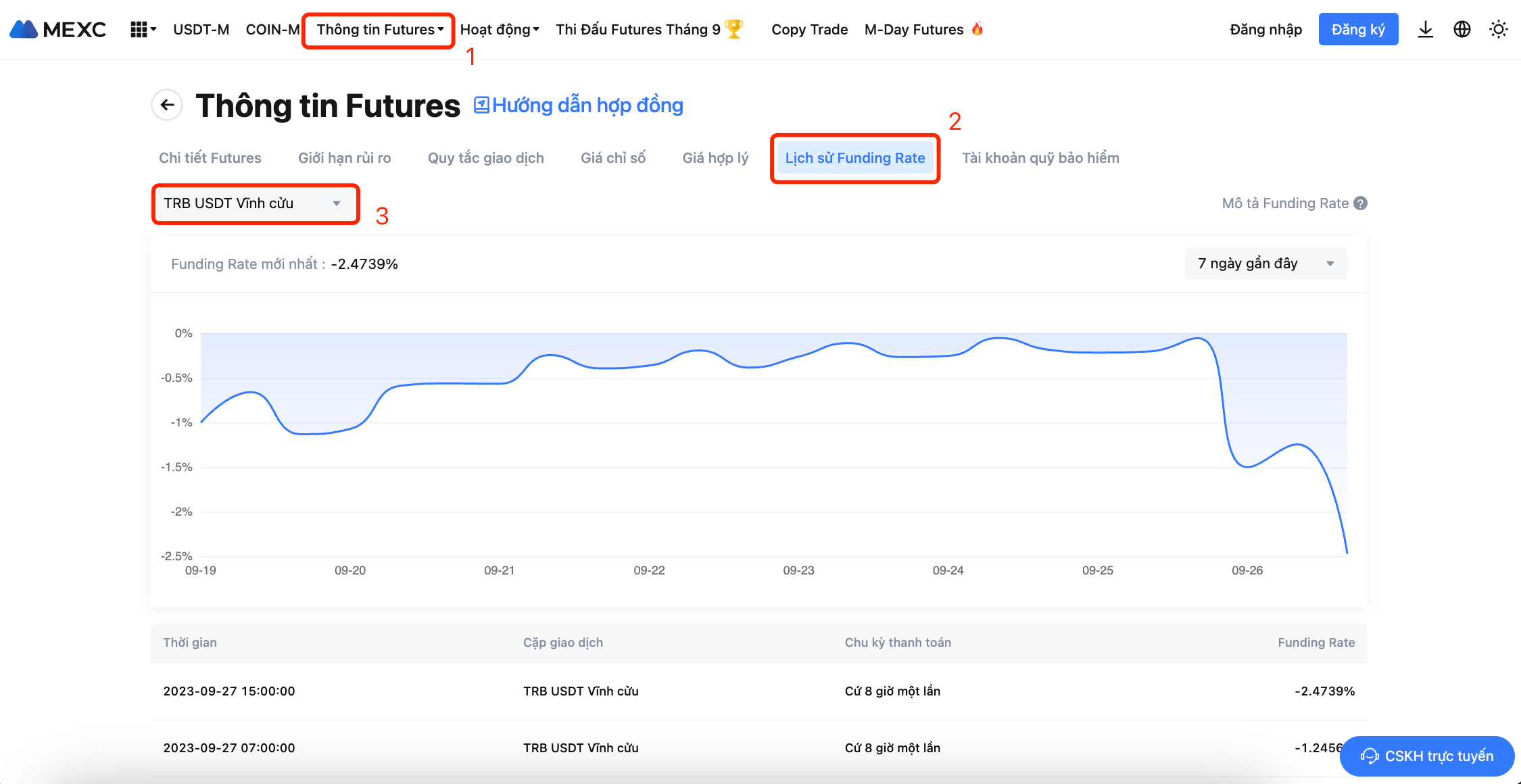
Task: Open the language globe icon
Action: (x=1462, y=30)
